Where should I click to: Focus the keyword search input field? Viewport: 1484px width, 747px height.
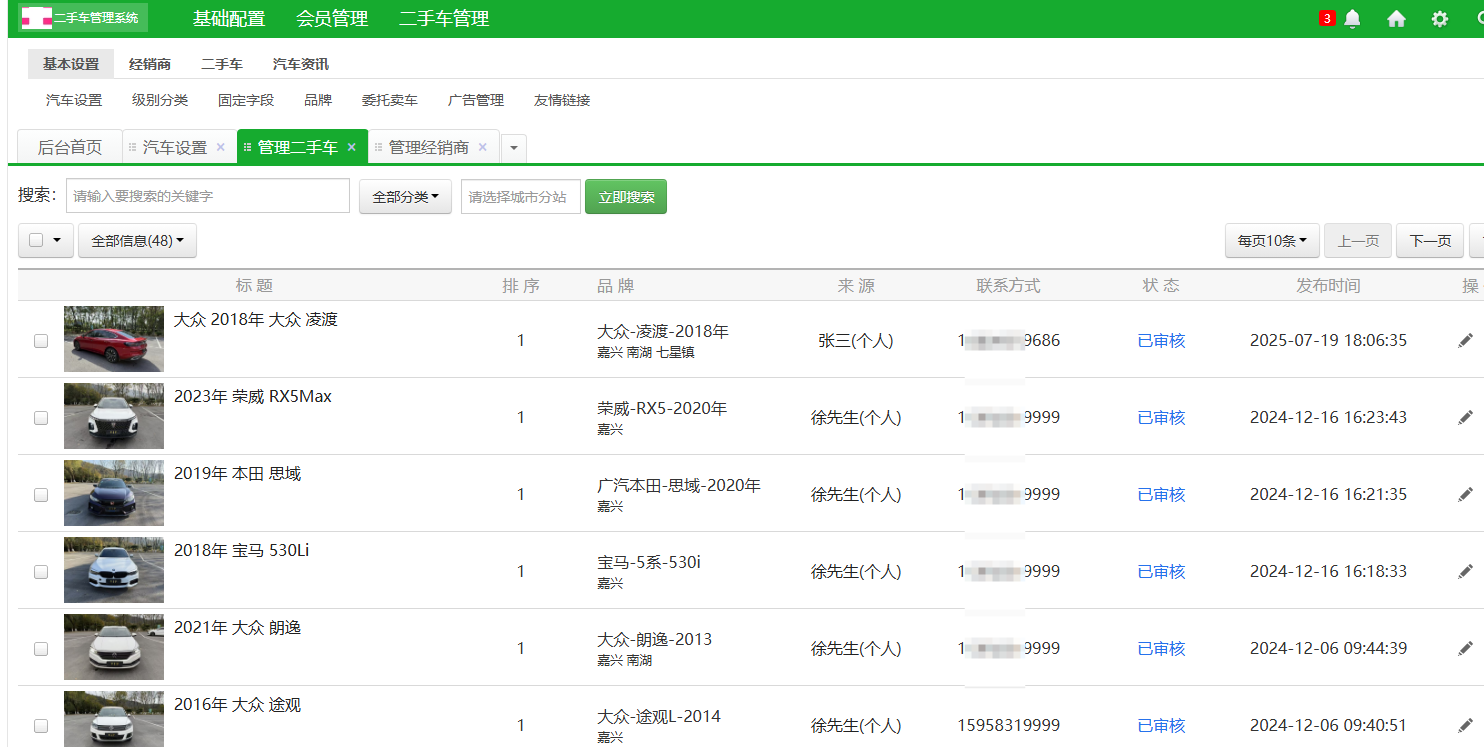click(208, 196)
